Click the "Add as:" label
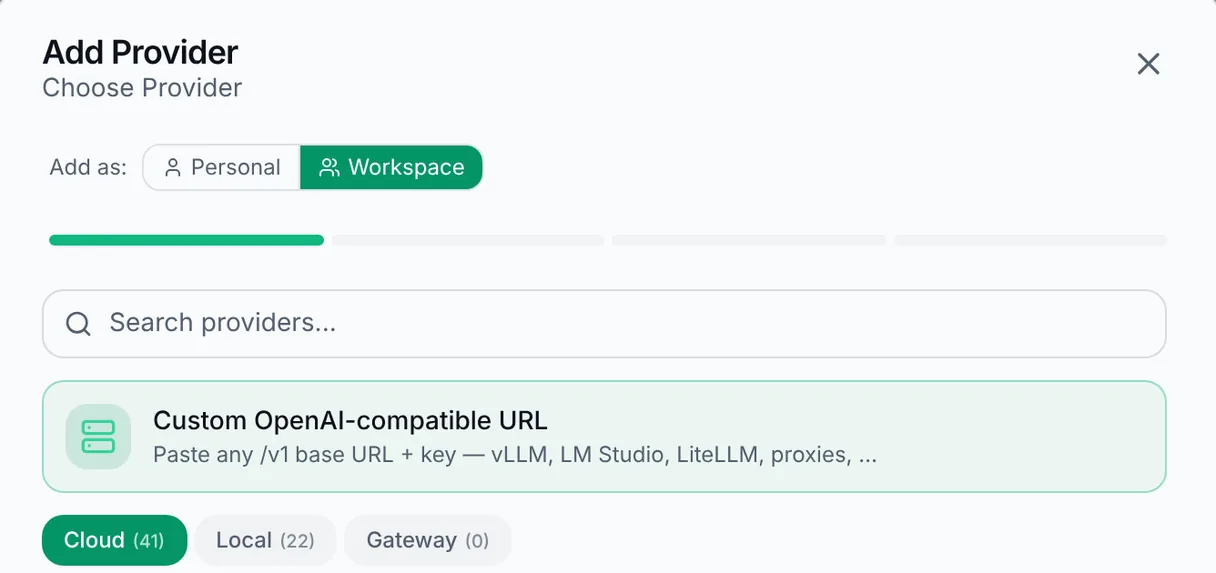 (x=88, y=167)
